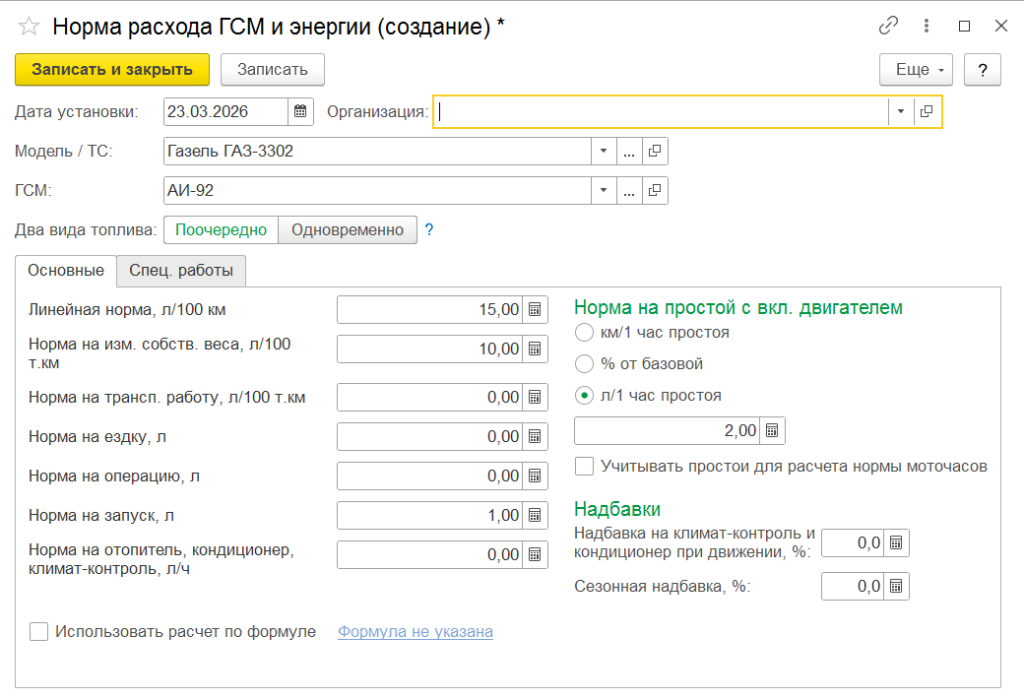Click Записать и закрыть button
Viewport: 1024px width, 699px height.
pyautogui.click(x=112, y=69)
